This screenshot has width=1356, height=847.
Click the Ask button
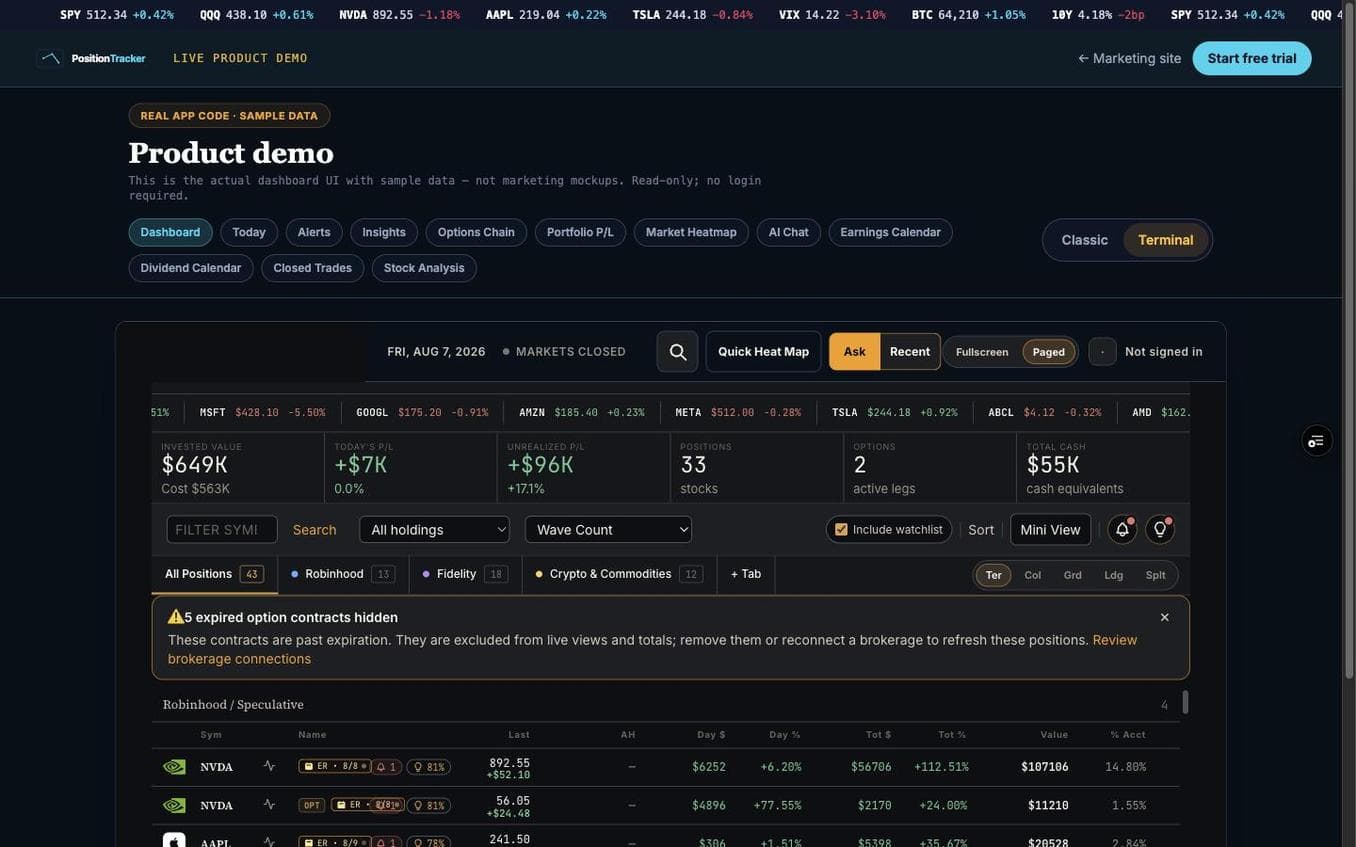point(855,352)
